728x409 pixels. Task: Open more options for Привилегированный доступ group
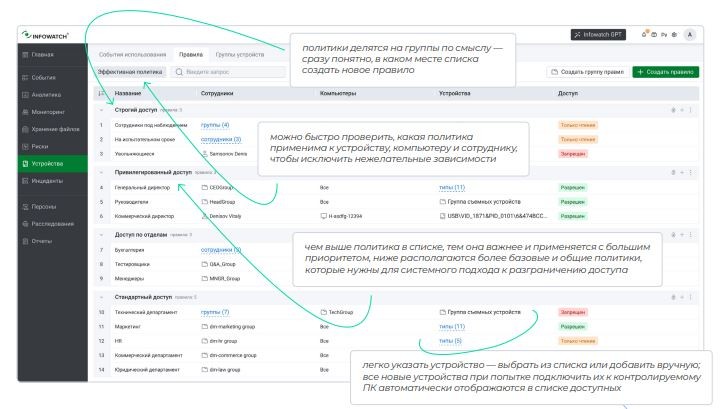click(x=690, y=172)
